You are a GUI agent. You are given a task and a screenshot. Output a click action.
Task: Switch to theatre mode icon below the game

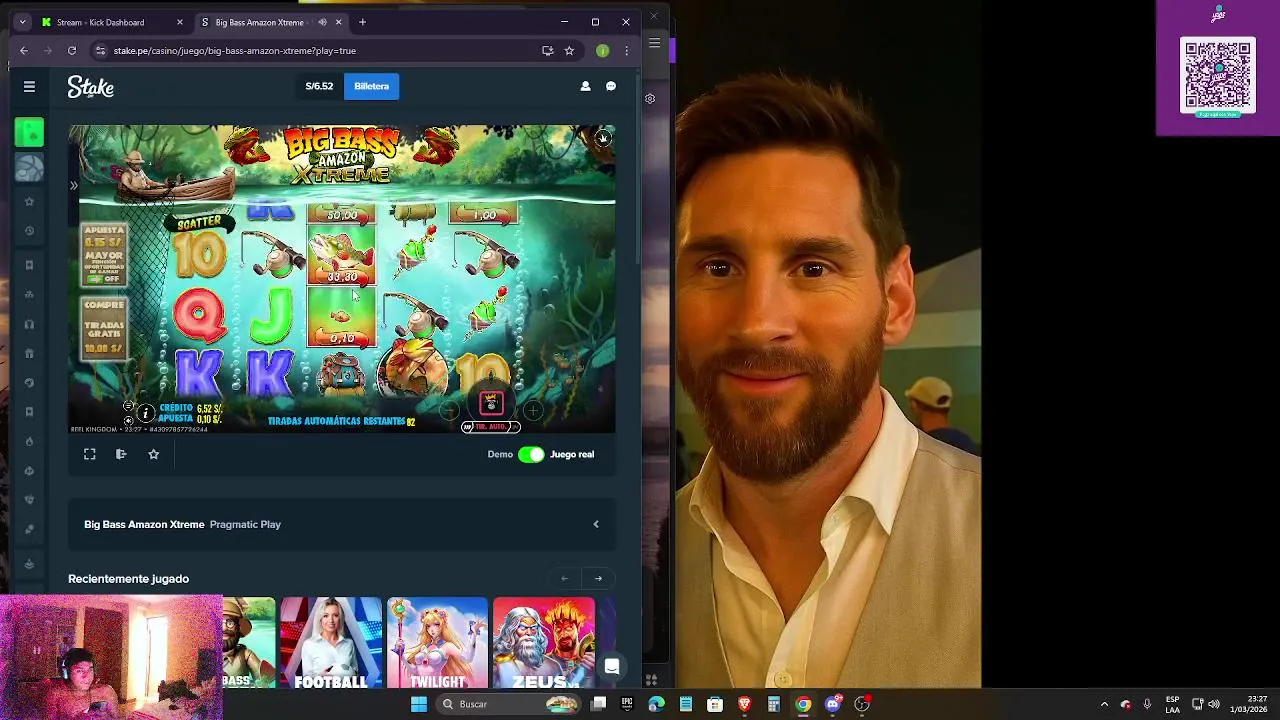coord(121,454)
